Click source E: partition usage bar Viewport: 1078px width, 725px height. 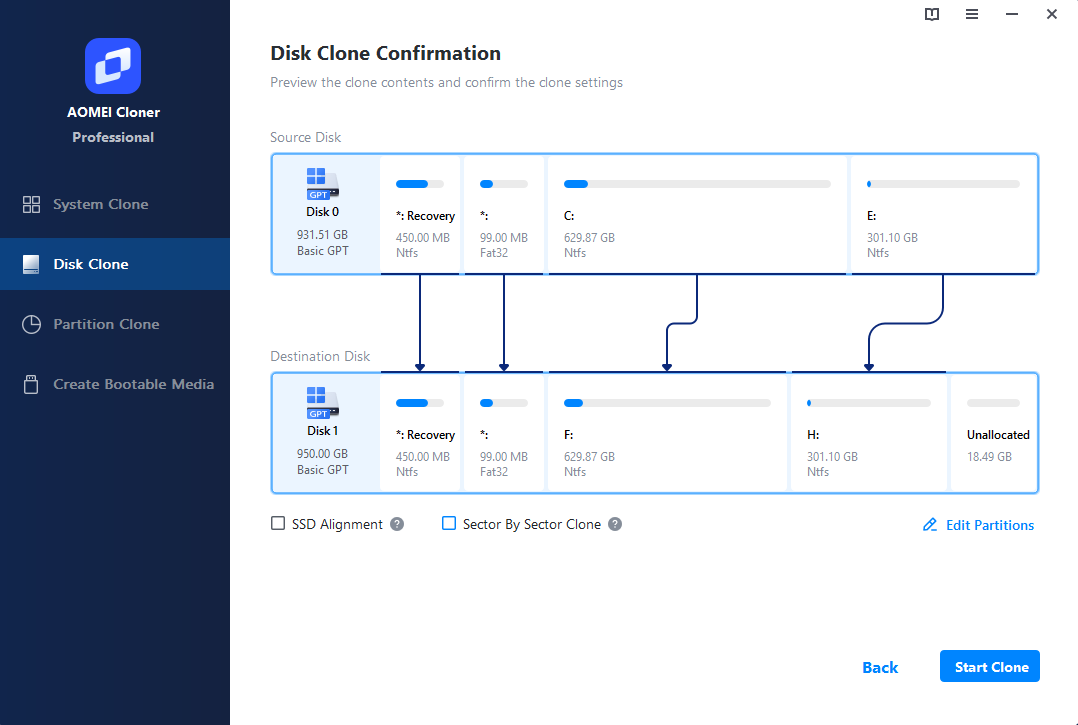[943, 184]
